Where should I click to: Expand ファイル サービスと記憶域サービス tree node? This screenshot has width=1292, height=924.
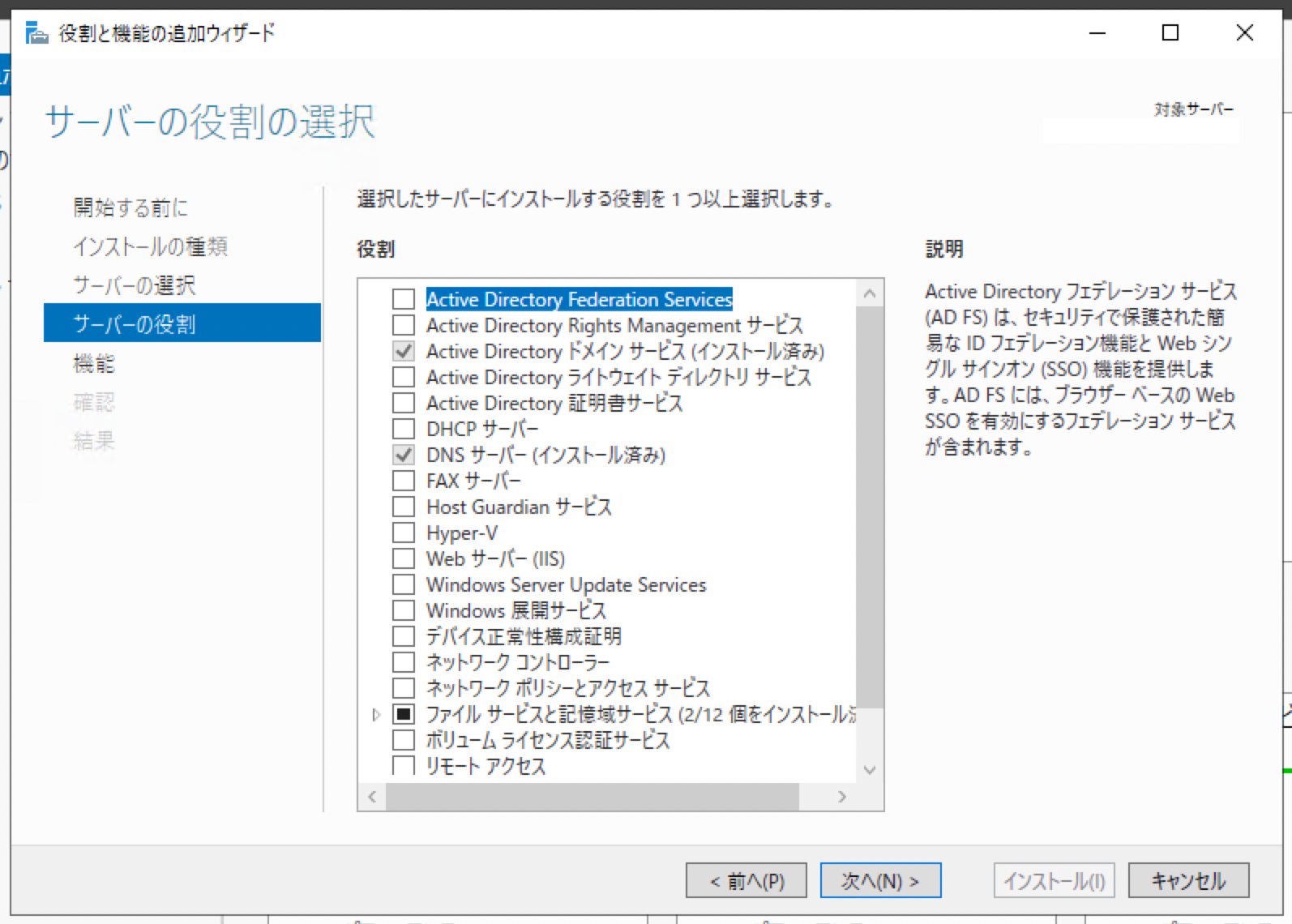pos(376,715)
